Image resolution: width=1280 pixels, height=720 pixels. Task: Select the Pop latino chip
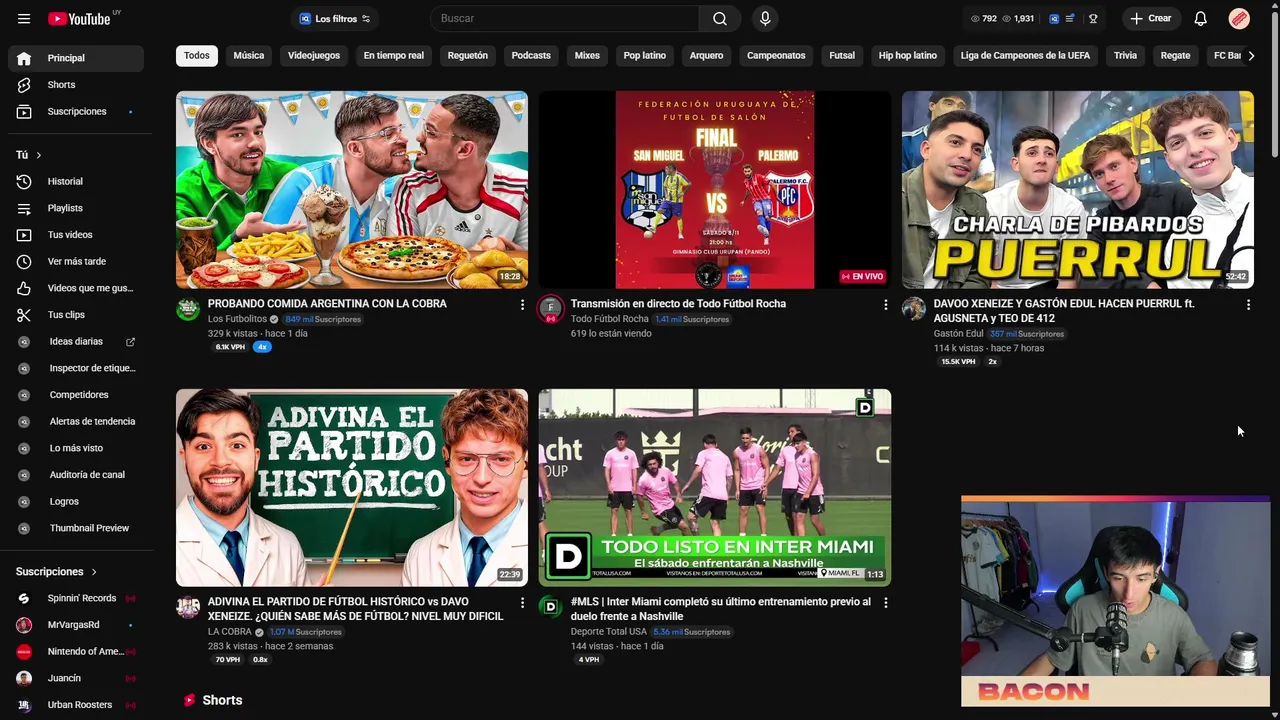(645, 56)
